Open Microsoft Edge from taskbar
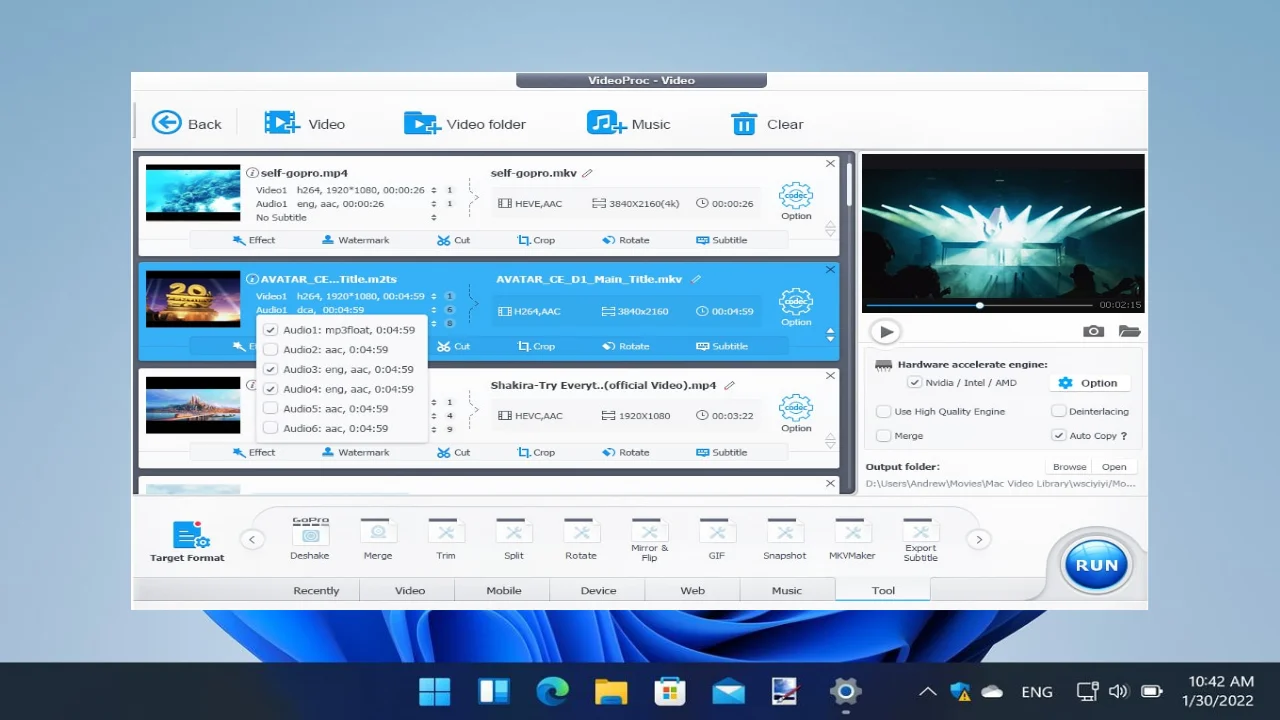The image size is (1280, 720). pyautogui.click(x=552, y=691)
